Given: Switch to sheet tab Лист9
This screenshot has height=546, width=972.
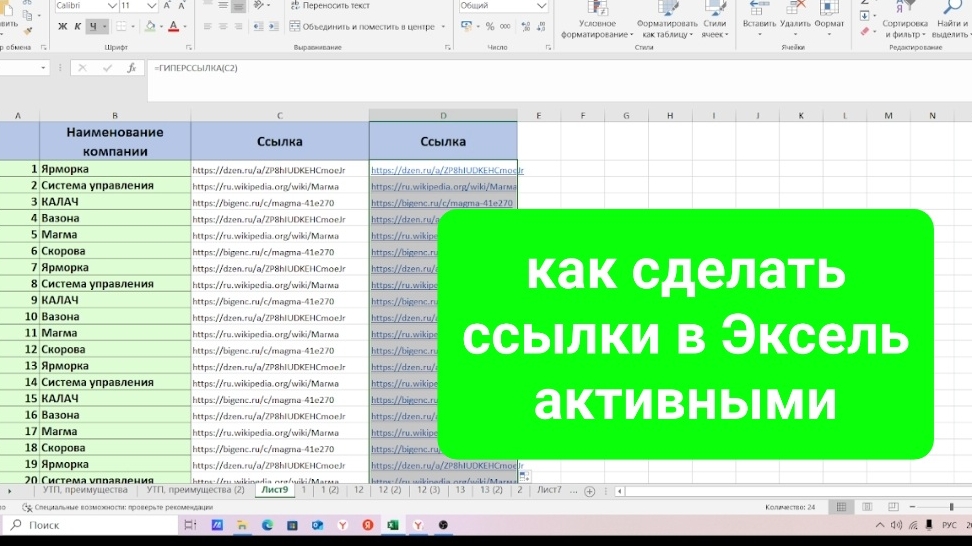Looking at the screenshot, I should click(x=275, y=490).
